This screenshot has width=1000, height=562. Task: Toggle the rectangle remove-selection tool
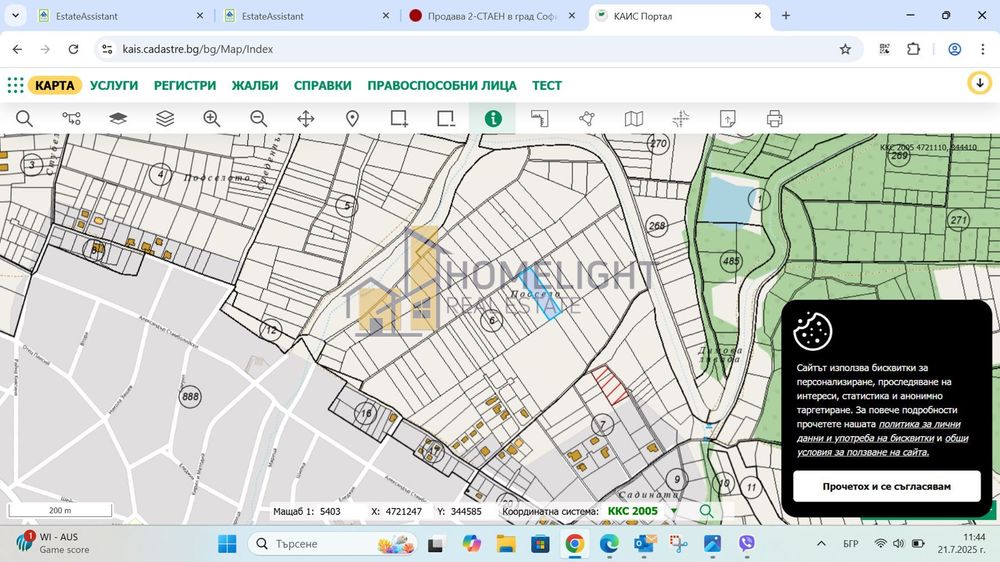(446, 118)
